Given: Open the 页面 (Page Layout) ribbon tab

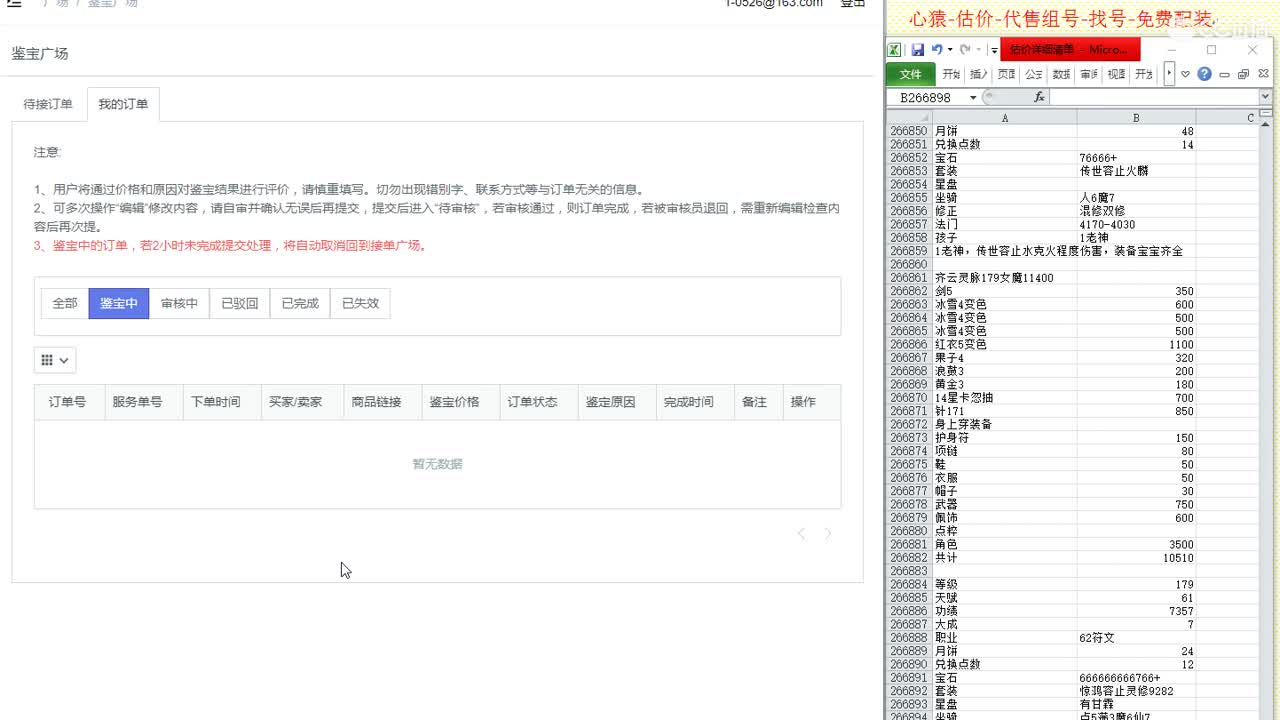Looking at the screenshot, I should pyautogui.click(x=1007, y=74).
